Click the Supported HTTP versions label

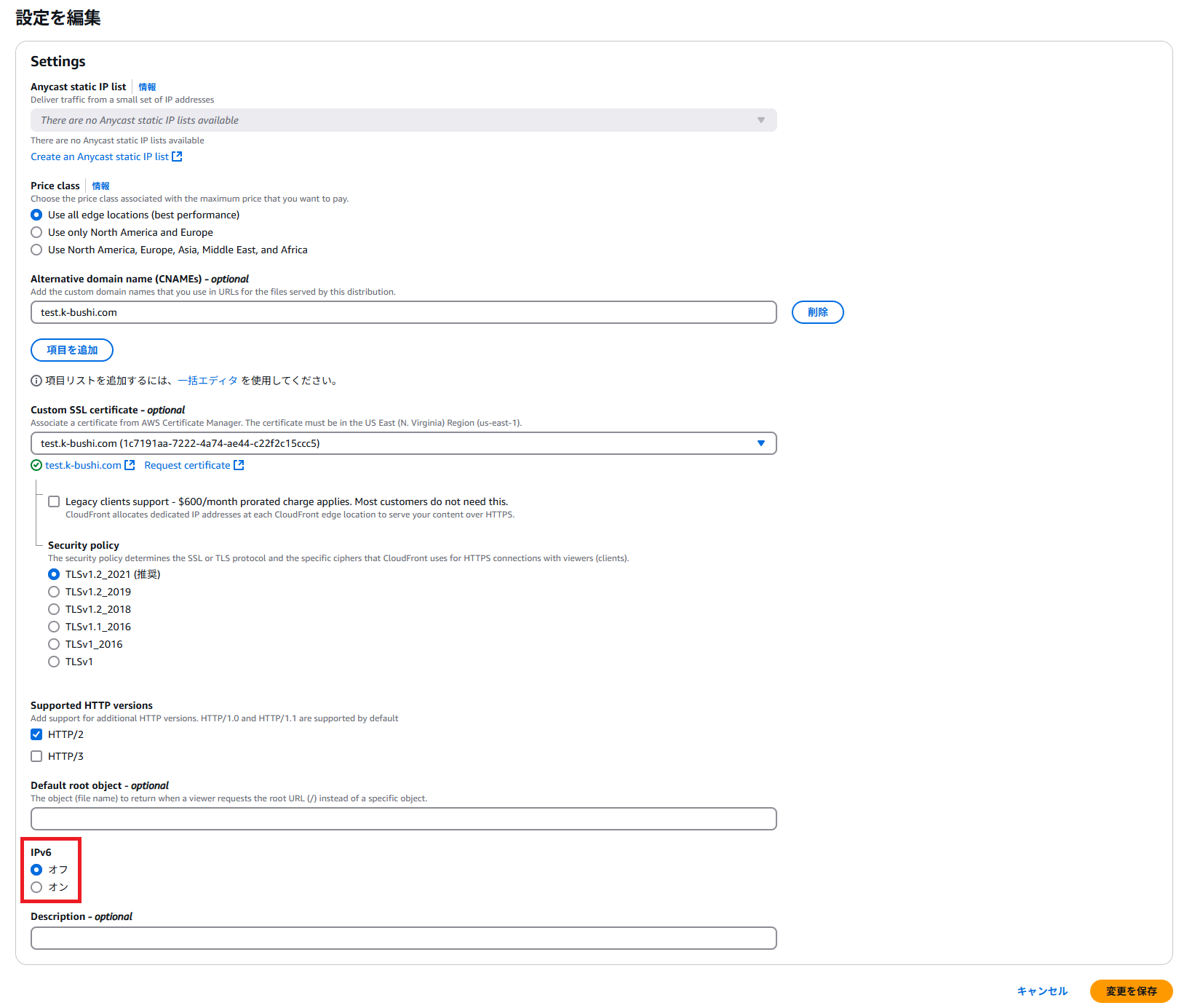[x=92, y=705]
